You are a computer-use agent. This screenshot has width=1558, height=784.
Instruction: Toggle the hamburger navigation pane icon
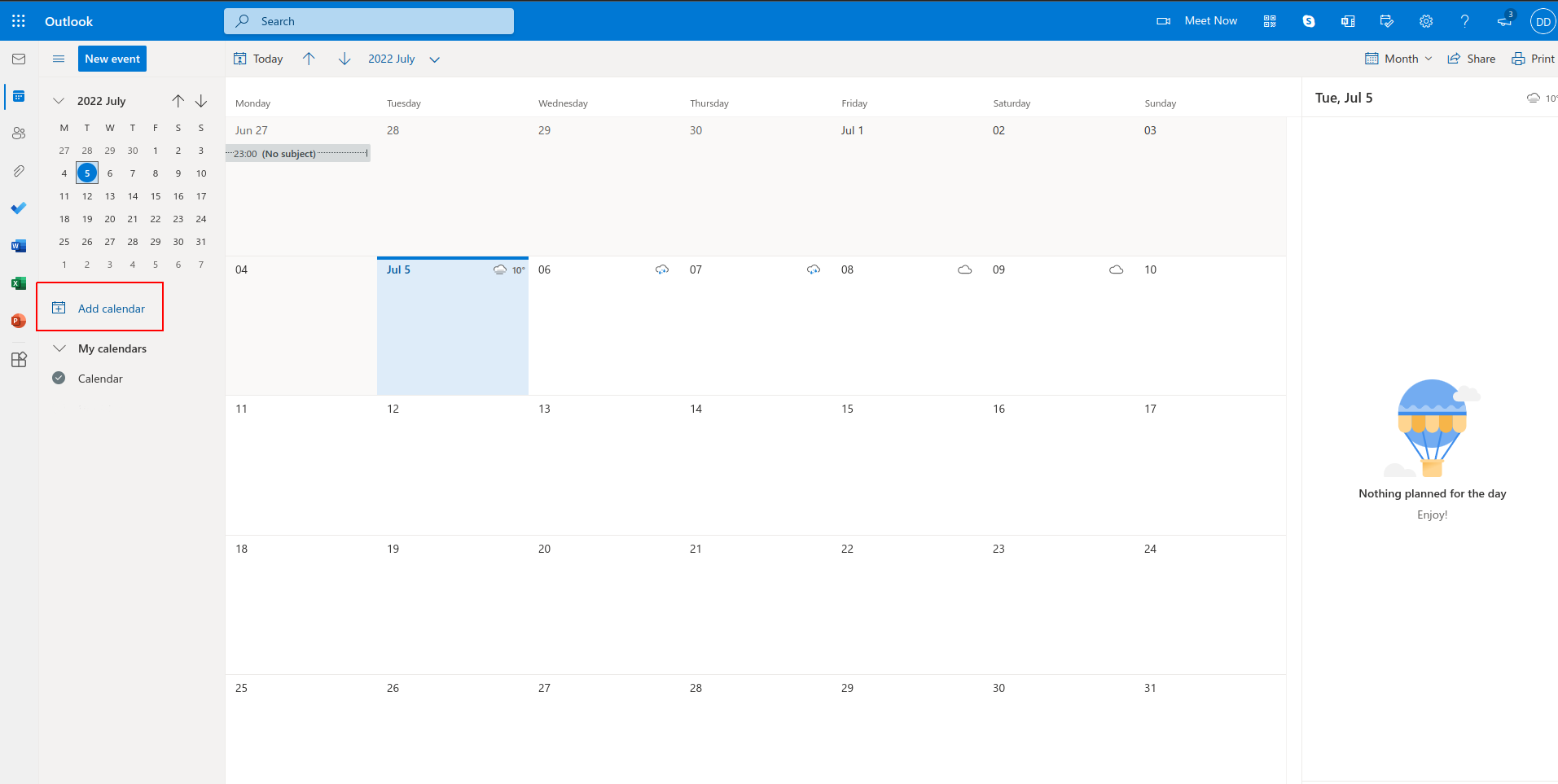coord(59,59)
